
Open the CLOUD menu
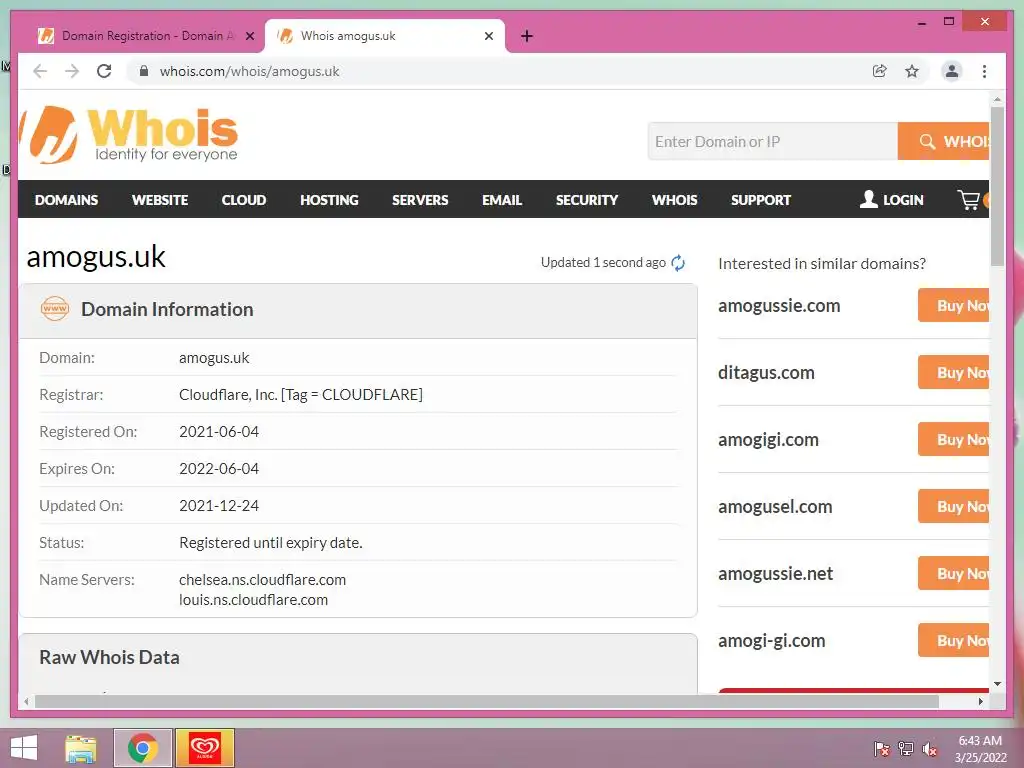click(244, 200)
